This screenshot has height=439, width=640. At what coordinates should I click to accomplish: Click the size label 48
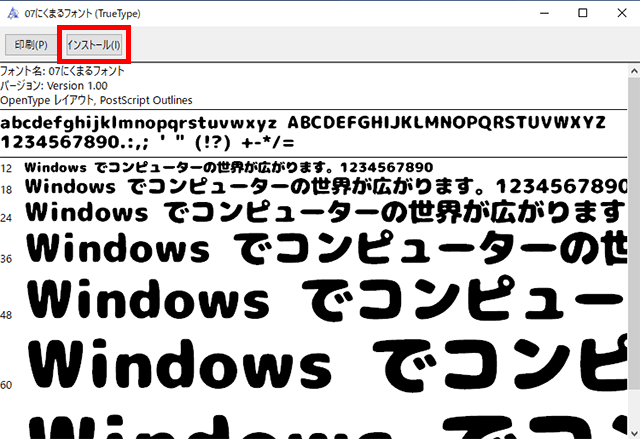pyautogui.click(x=6, y=315)
